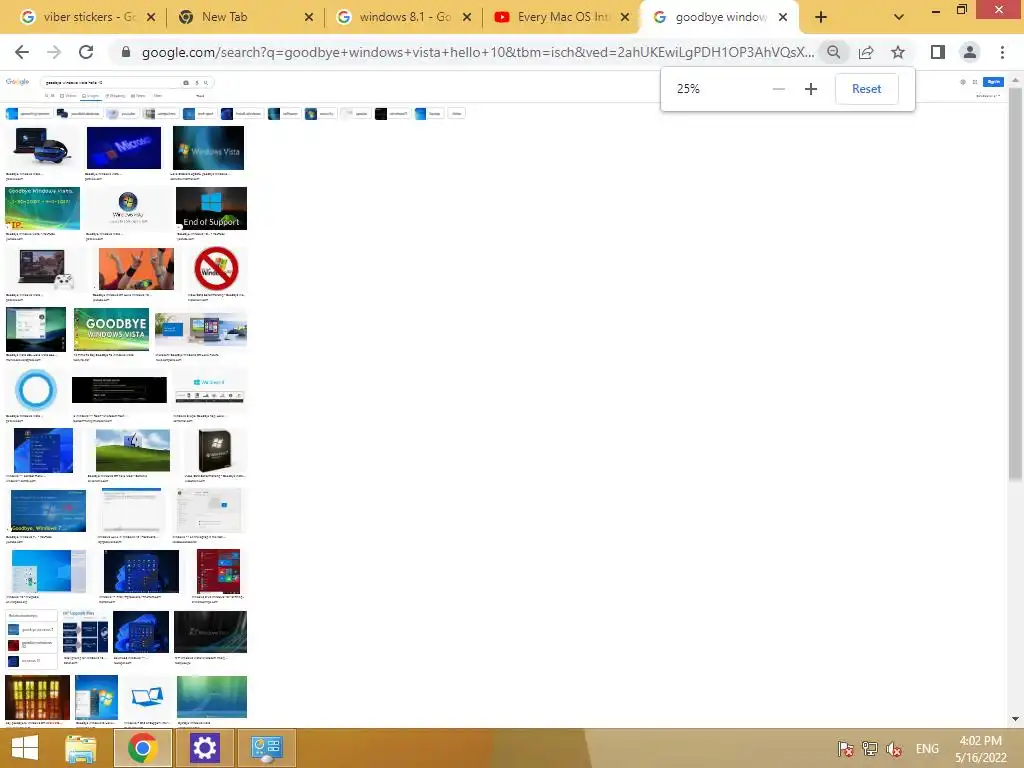Switch to Chrome in the taskbar
This screenshot has height=768, width=1024.
[143, 748]
